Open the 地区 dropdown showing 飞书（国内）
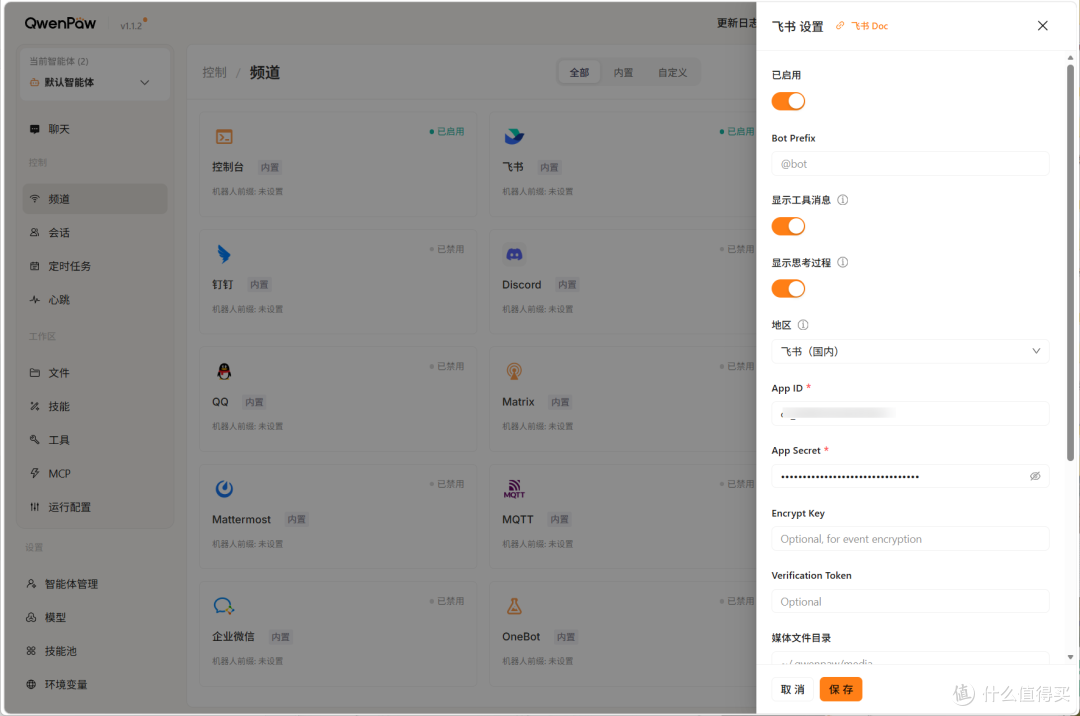Image resolution: width=1080 pixels, height=716 pixels. coord(910,351)
